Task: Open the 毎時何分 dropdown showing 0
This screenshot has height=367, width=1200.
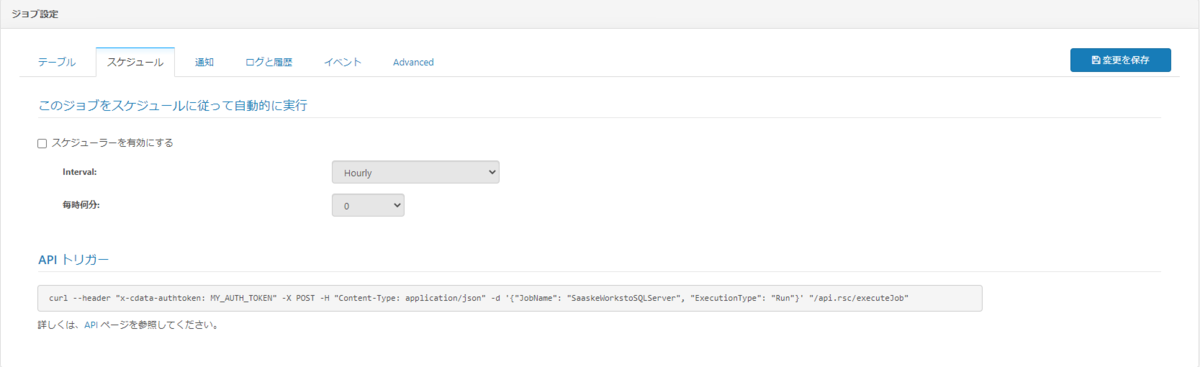Action: coord(368,205)
